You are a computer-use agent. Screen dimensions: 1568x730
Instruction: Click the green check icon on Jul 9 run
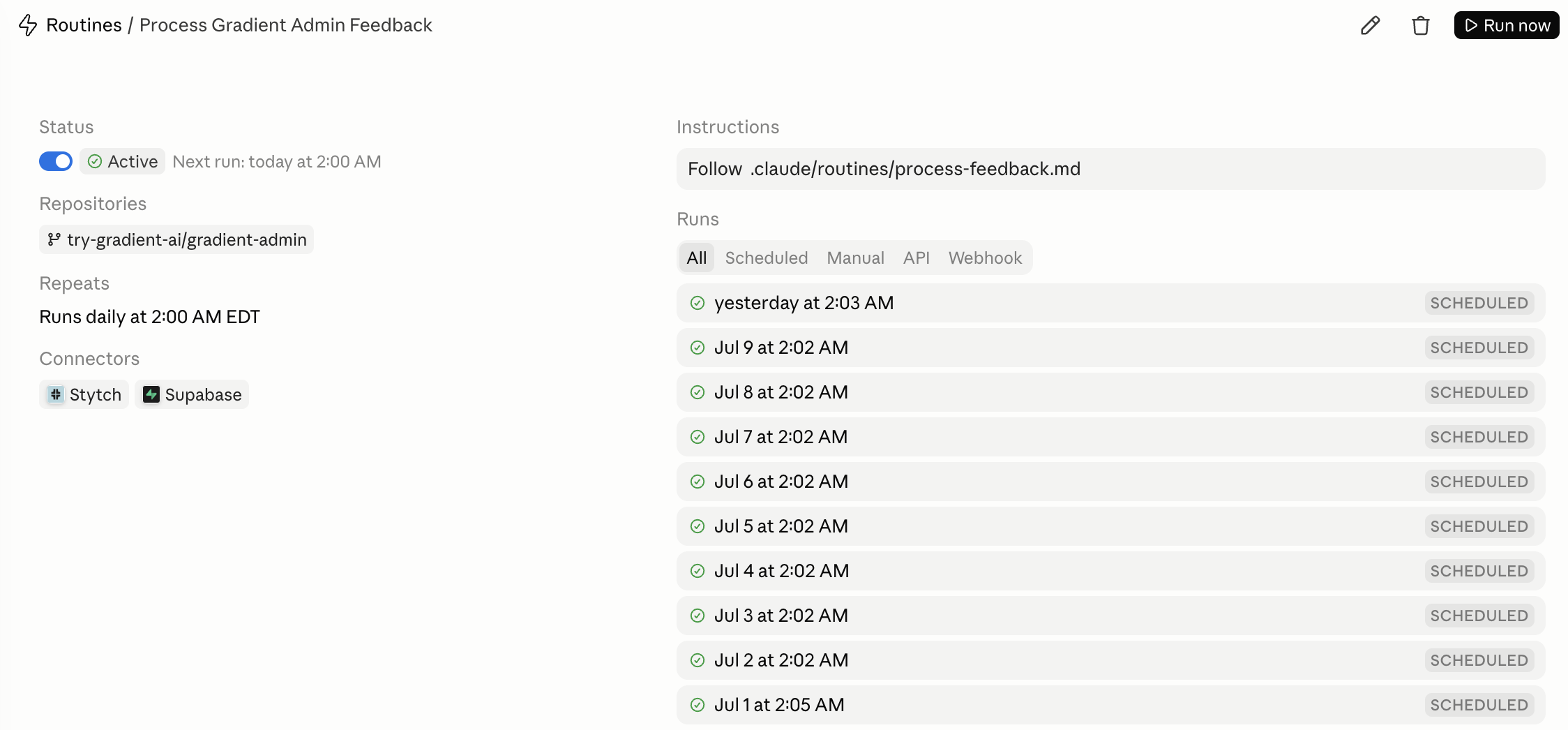click(697, 348)
